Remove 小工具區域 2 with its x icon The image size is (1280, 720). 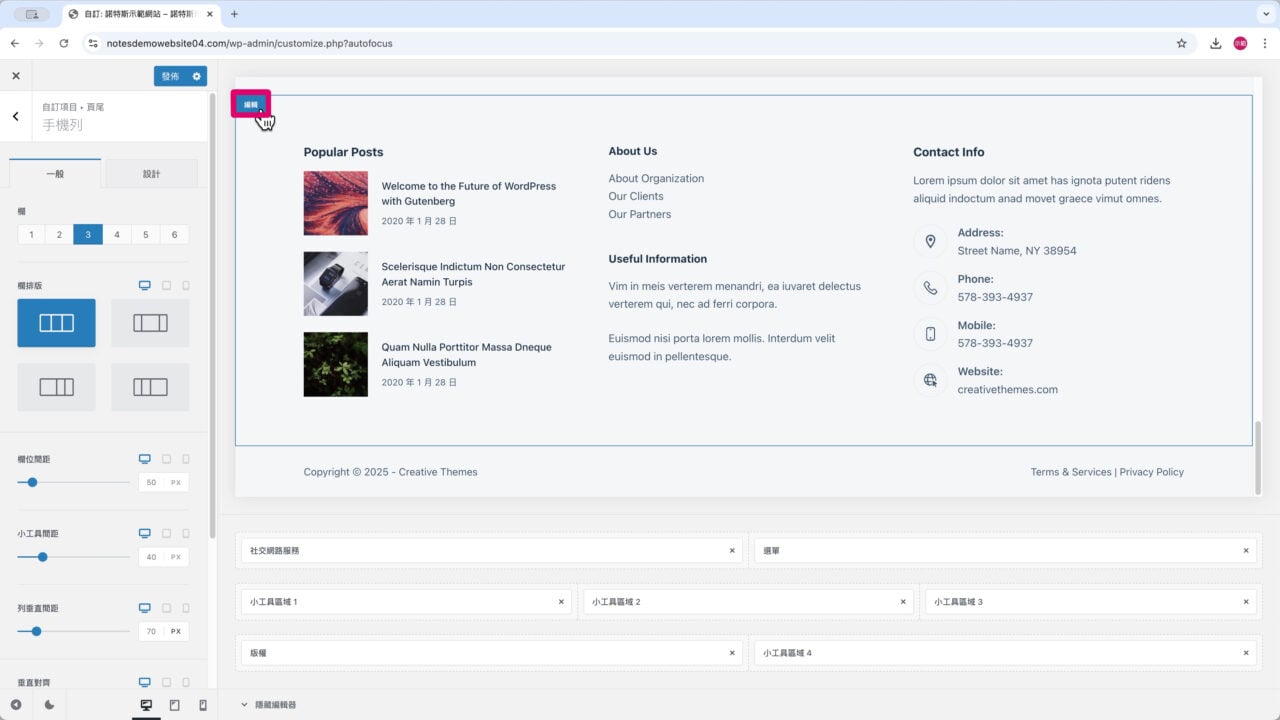point(903,602)
